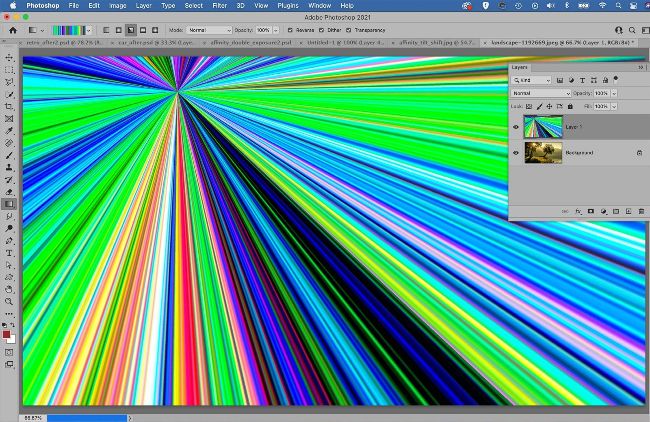
Task: Choose the Diamond Gradient style icon
Action: (x=155, y=30)
